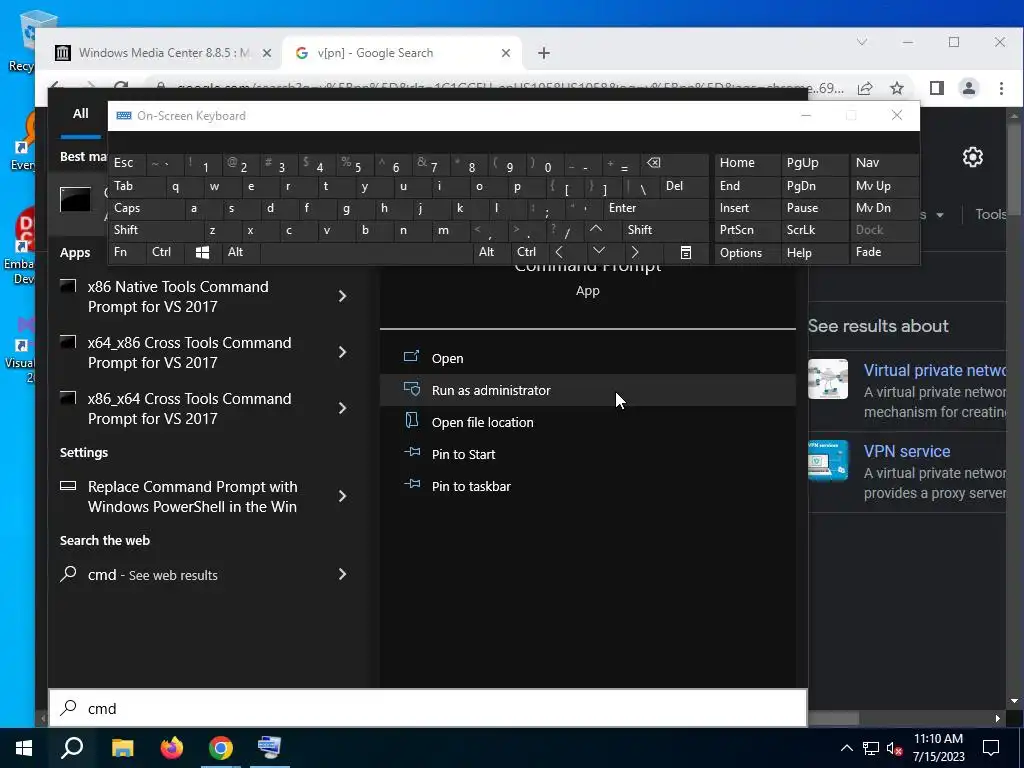Switch to Windows Media Center 8.8.5 tab

pyautogui.click(x=163, y=53)
